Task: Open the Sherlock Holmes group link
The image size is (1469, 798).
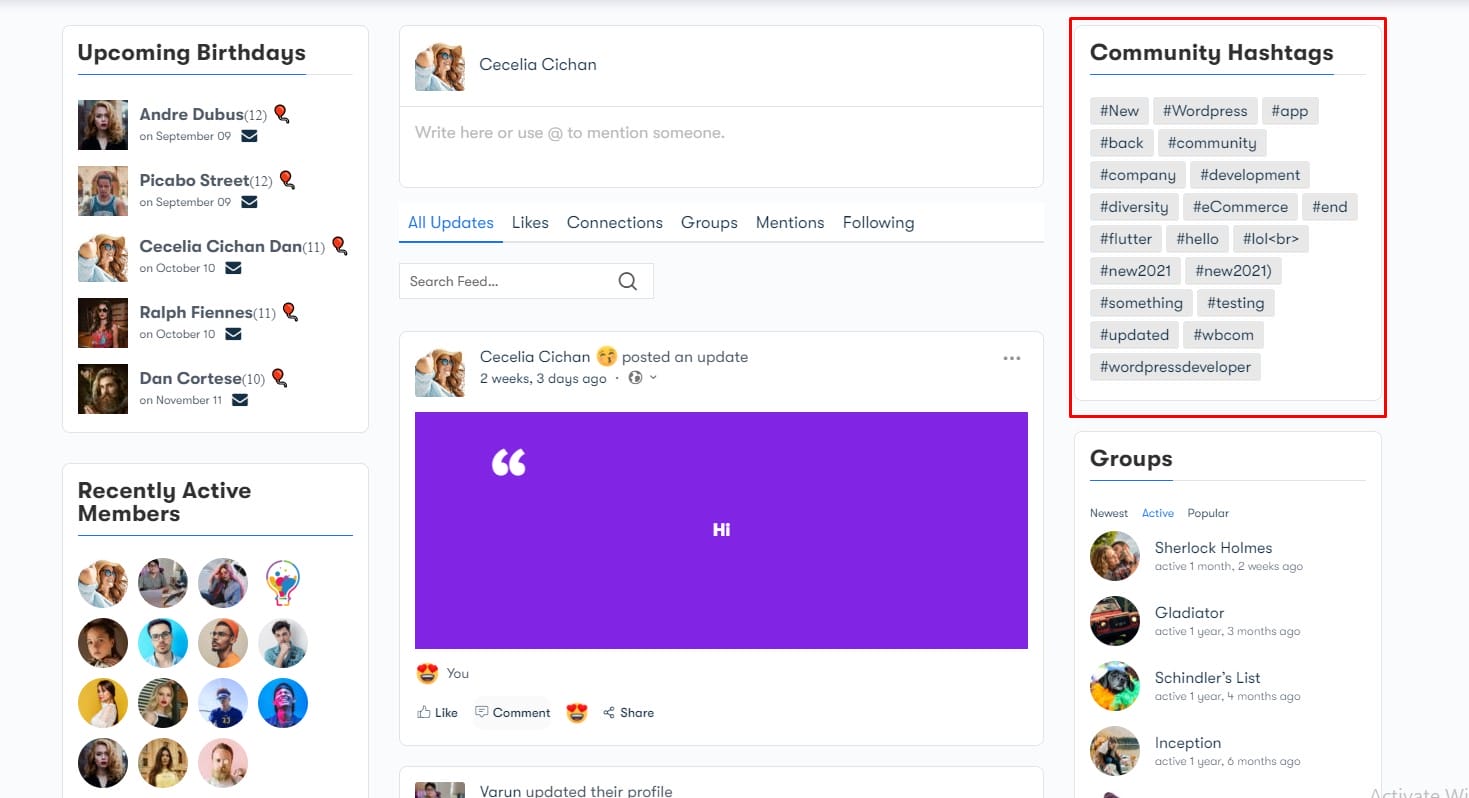Action: pos(1213,548)
